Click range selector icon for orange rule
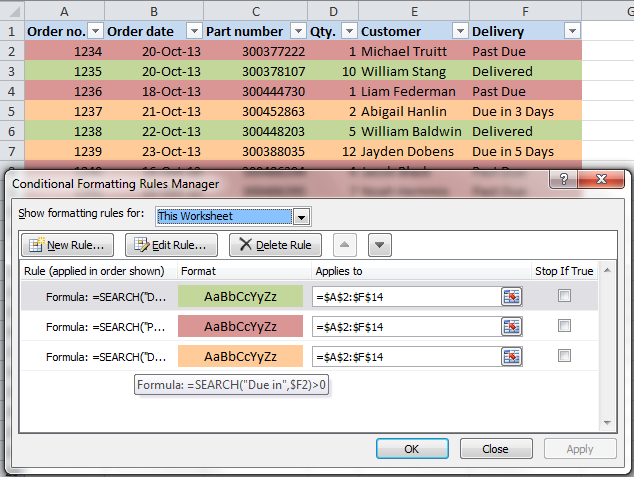Image resolution: width=634 pixels, height=477 pixels. [512, 356]
